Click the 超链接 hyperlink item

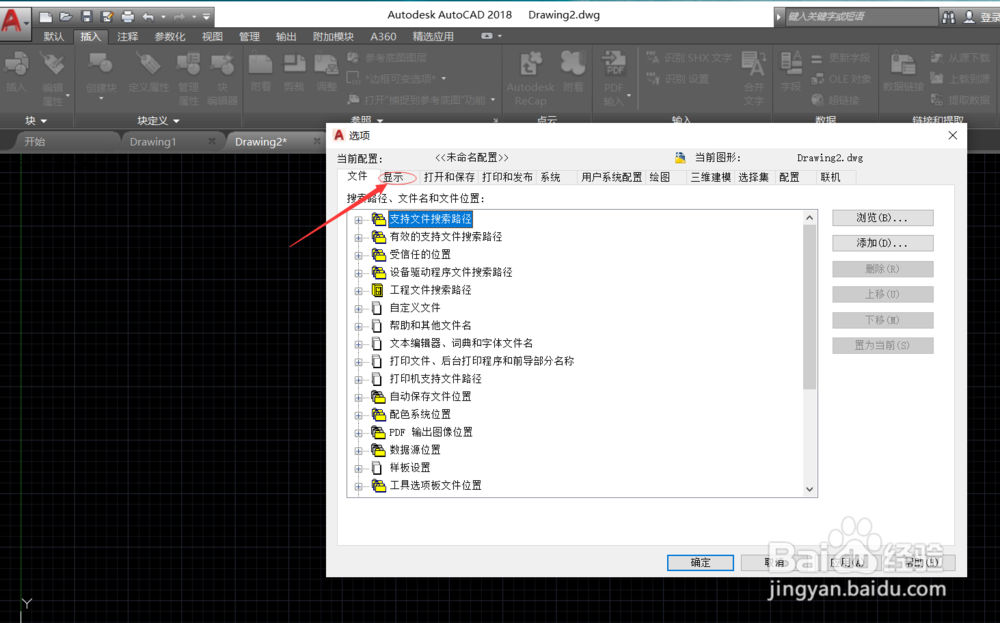pos(835,100)
